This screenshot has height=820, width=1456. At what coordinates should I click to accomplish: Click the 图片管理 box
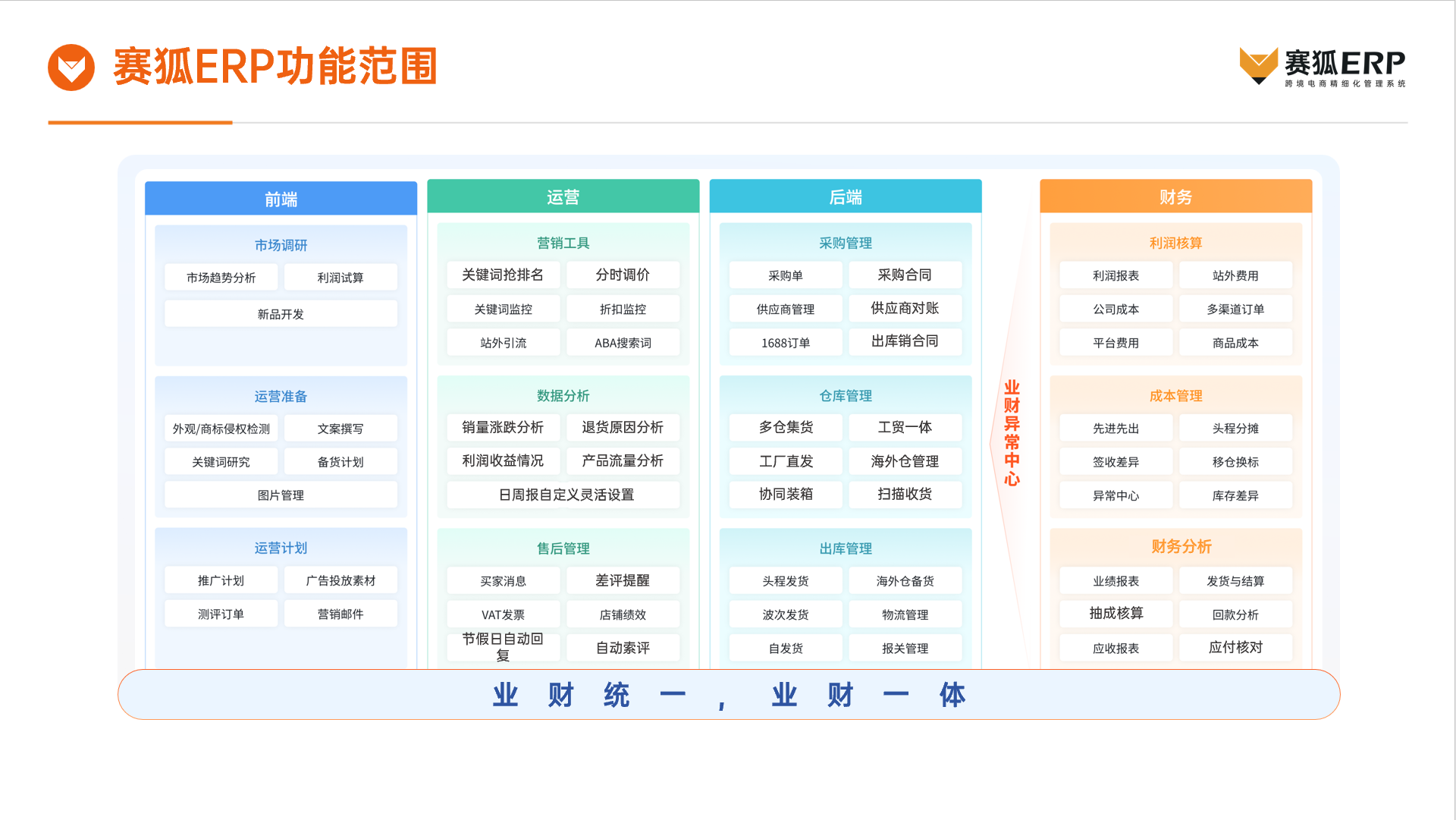pos(281,495)
